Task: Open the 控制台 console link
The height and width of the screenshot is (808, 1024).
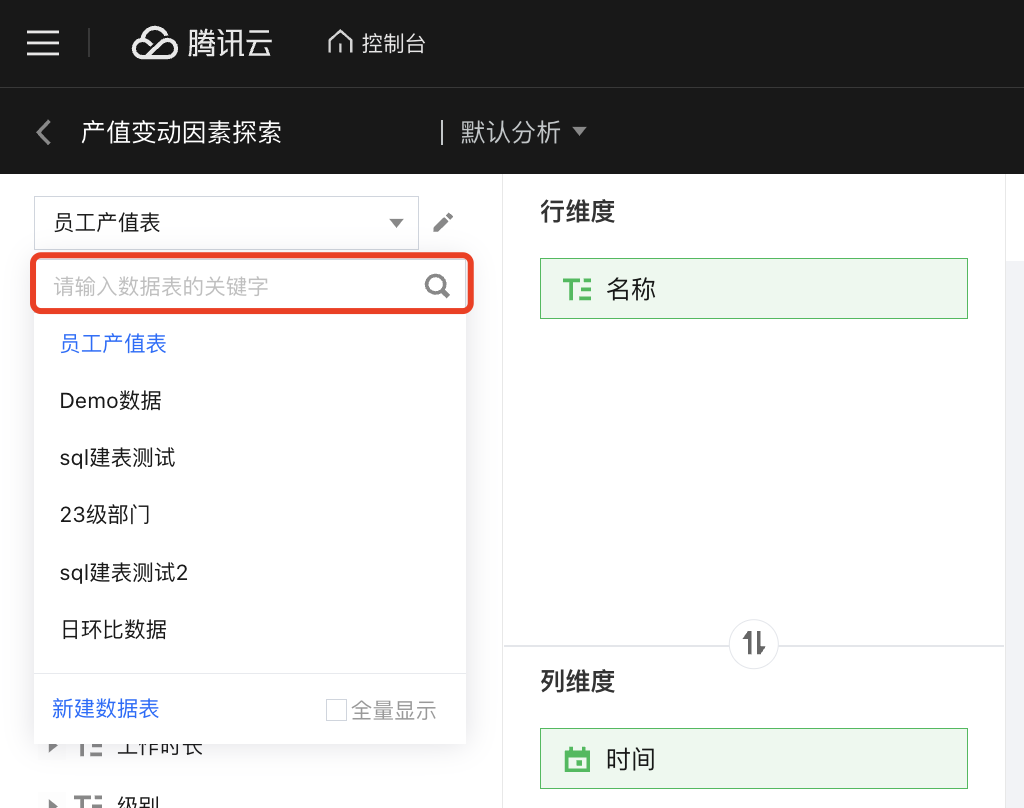Action: tap(393, 43)
